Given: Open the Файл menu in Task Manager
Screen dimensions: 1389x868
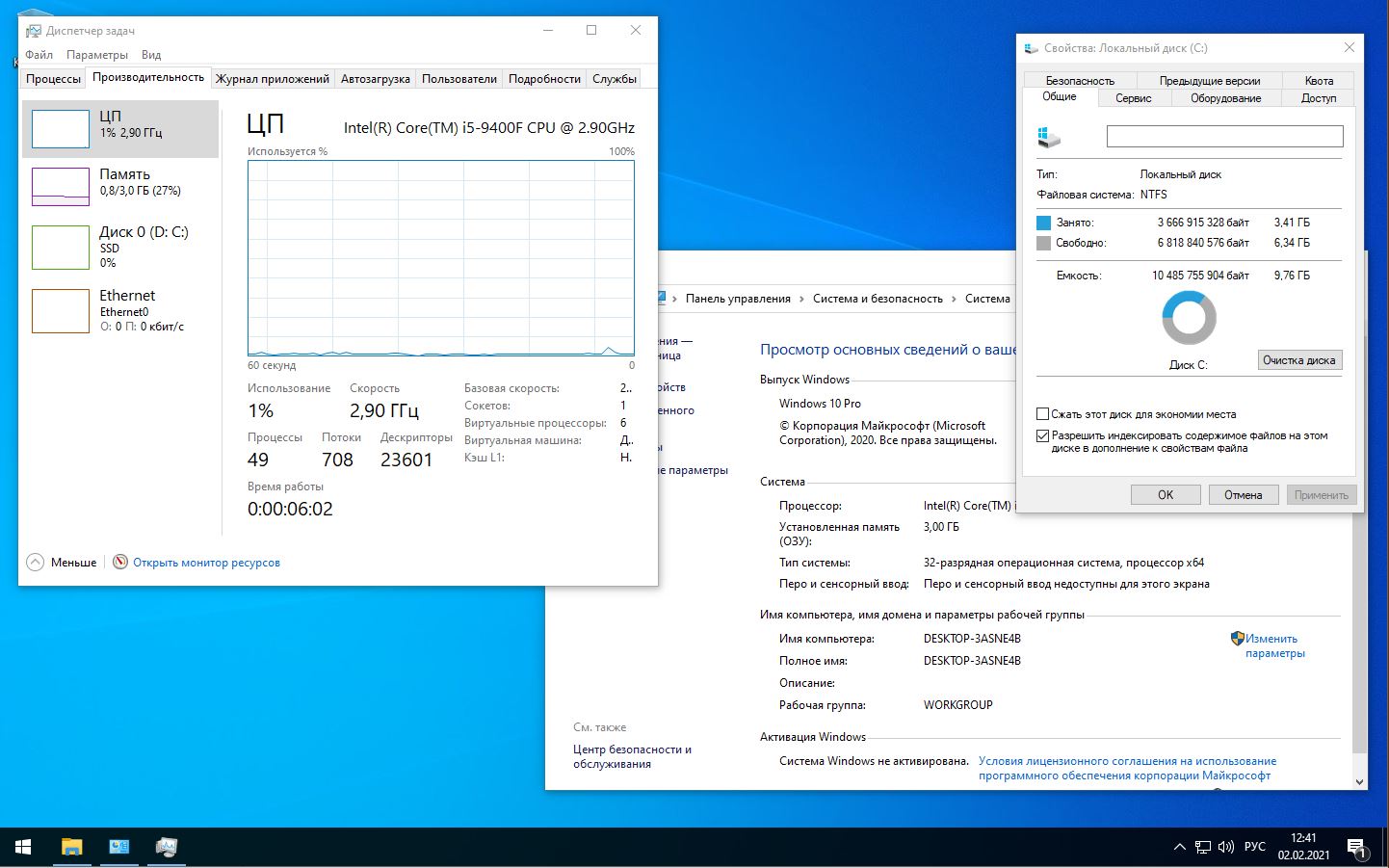Looking at the screenshot, I should (x=39, y=55).
